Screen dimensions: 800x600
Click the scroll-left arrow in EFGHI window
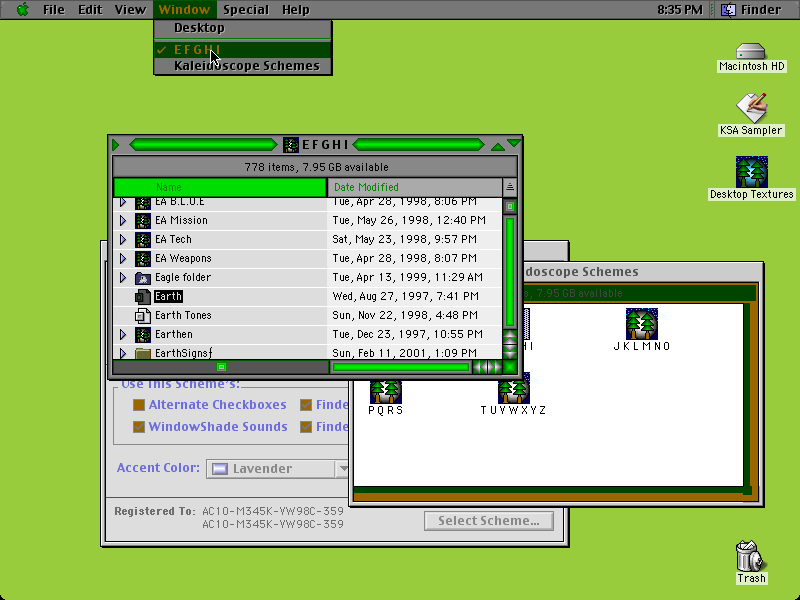tap(480, 367)
